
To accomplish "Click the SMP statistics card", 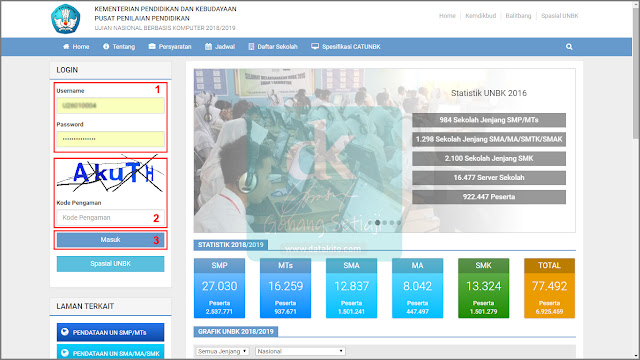I will [220, 288].
